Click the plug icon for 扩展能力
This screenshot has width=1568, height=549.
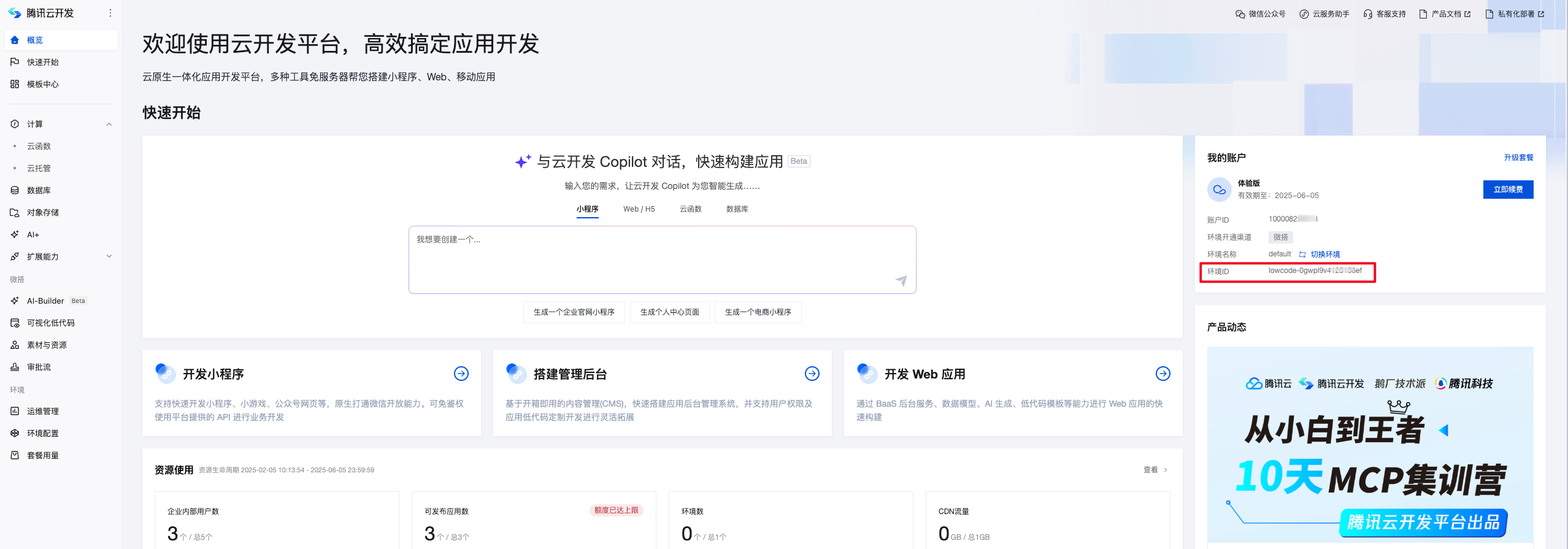click(15, 256)
